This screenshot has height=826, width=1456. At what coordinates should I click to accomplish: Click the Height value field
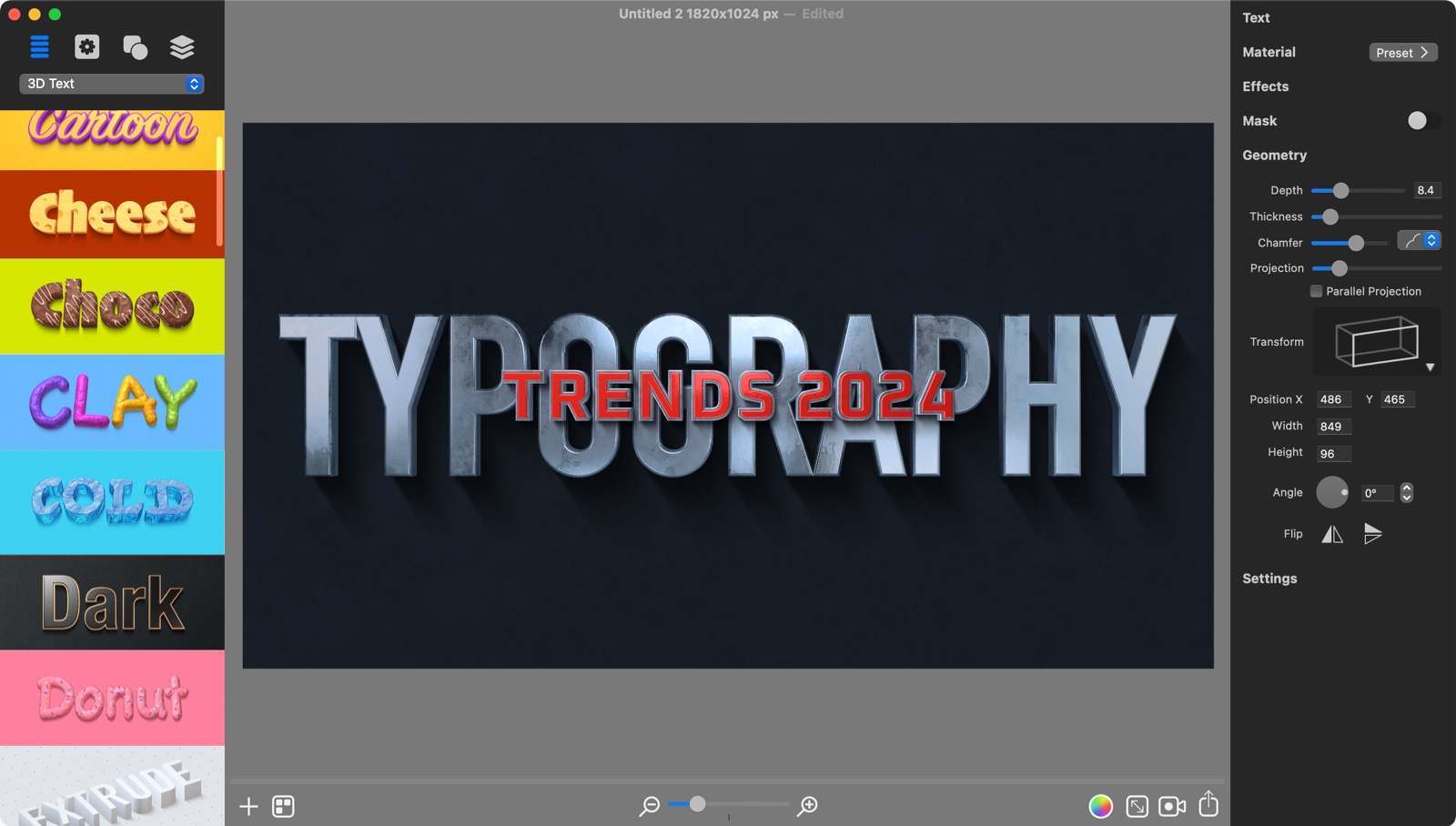(1333, 454)
